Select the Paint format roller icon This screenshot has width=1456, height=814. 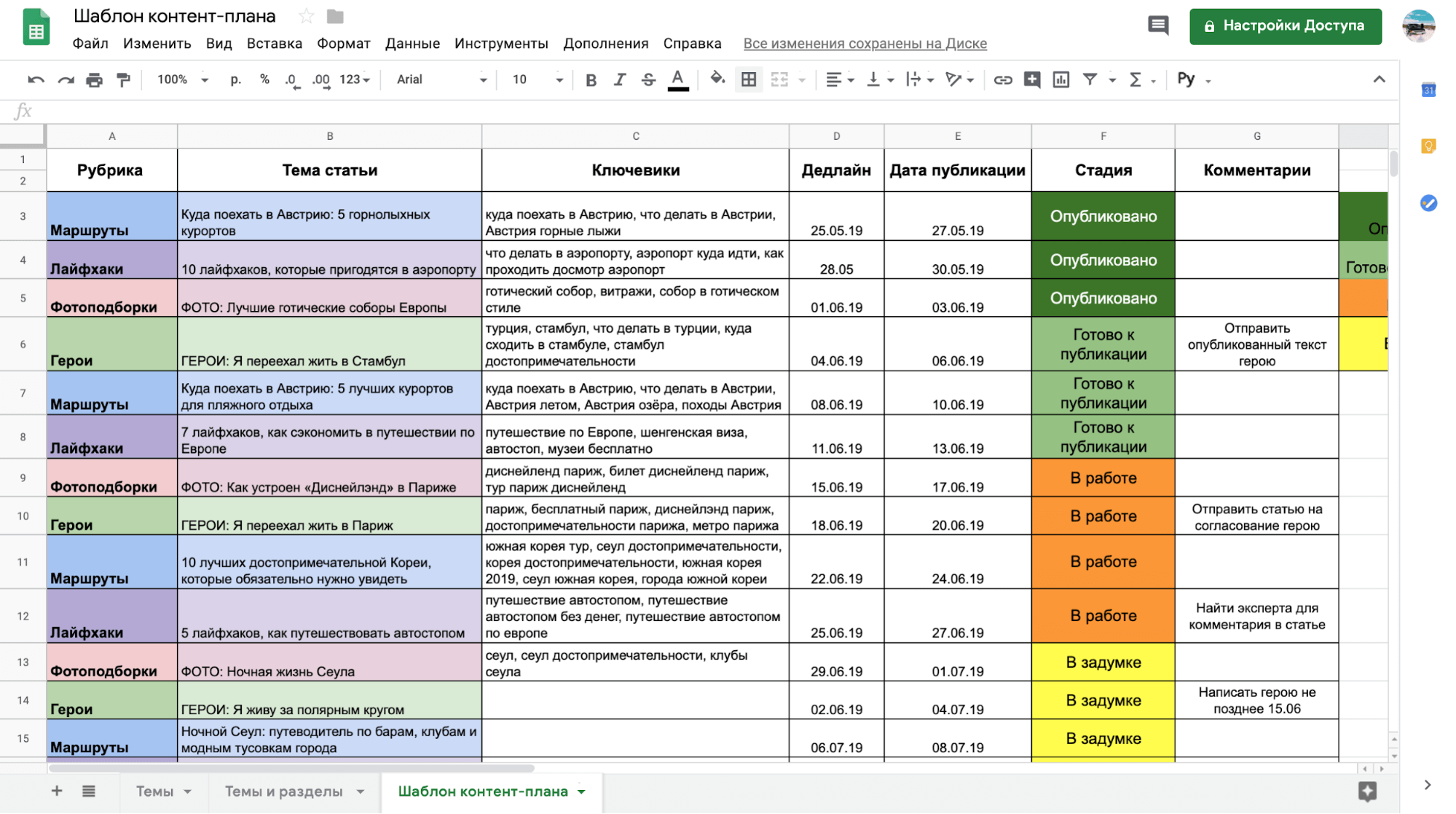point(123,79)
